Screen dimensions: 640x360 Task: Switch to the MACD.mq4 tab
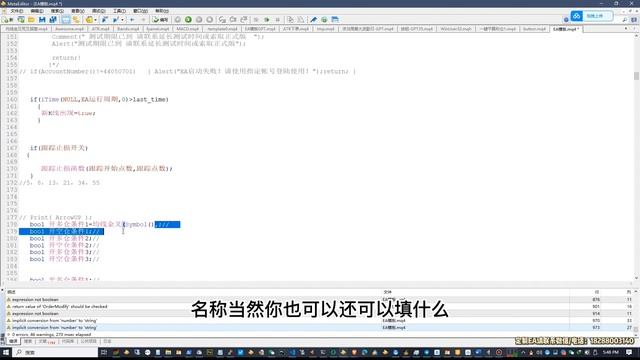point(188,29)
